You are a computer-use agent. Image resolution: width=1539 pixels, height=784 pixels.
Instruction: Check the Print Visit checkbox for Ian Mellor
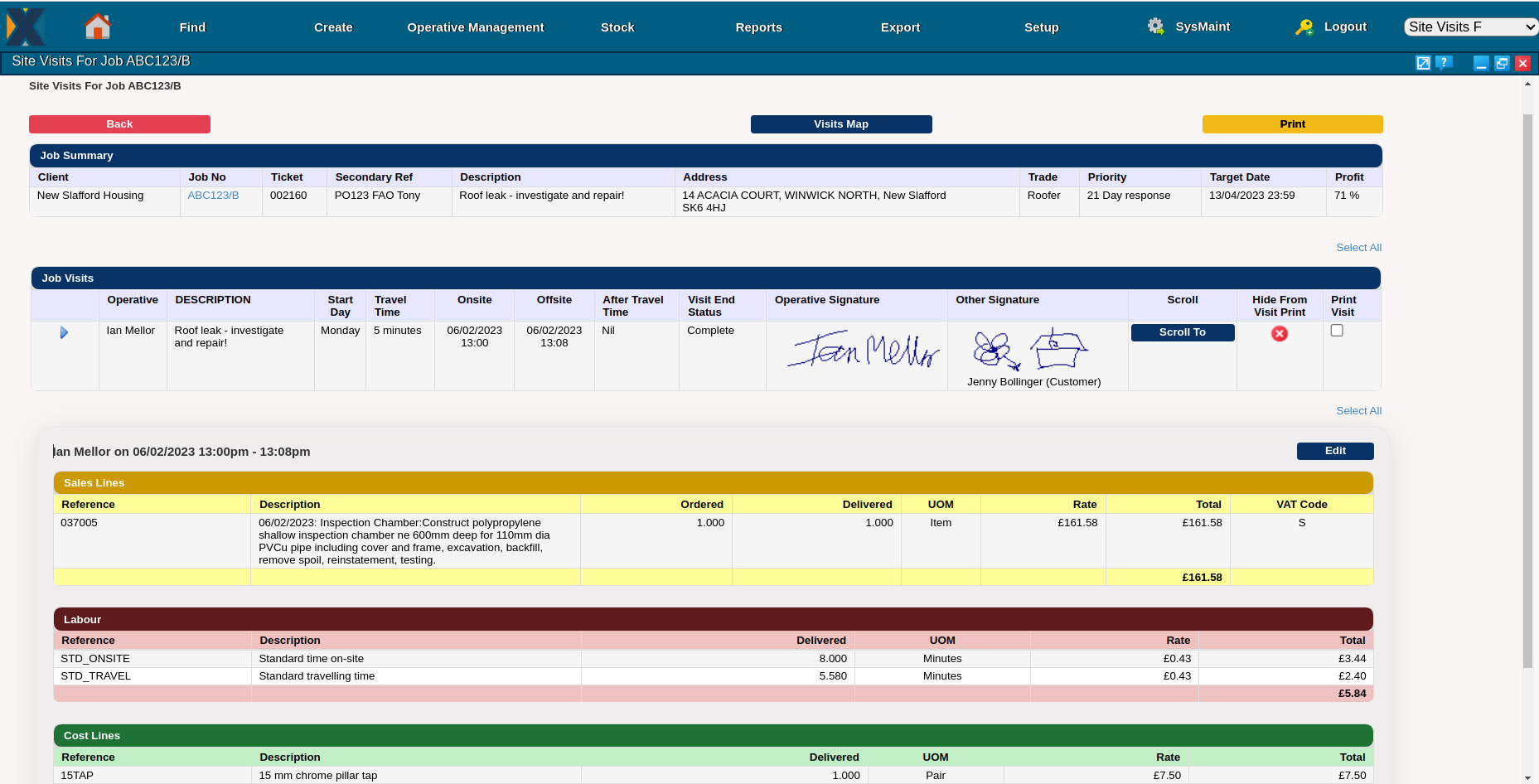coord(1336,330)
